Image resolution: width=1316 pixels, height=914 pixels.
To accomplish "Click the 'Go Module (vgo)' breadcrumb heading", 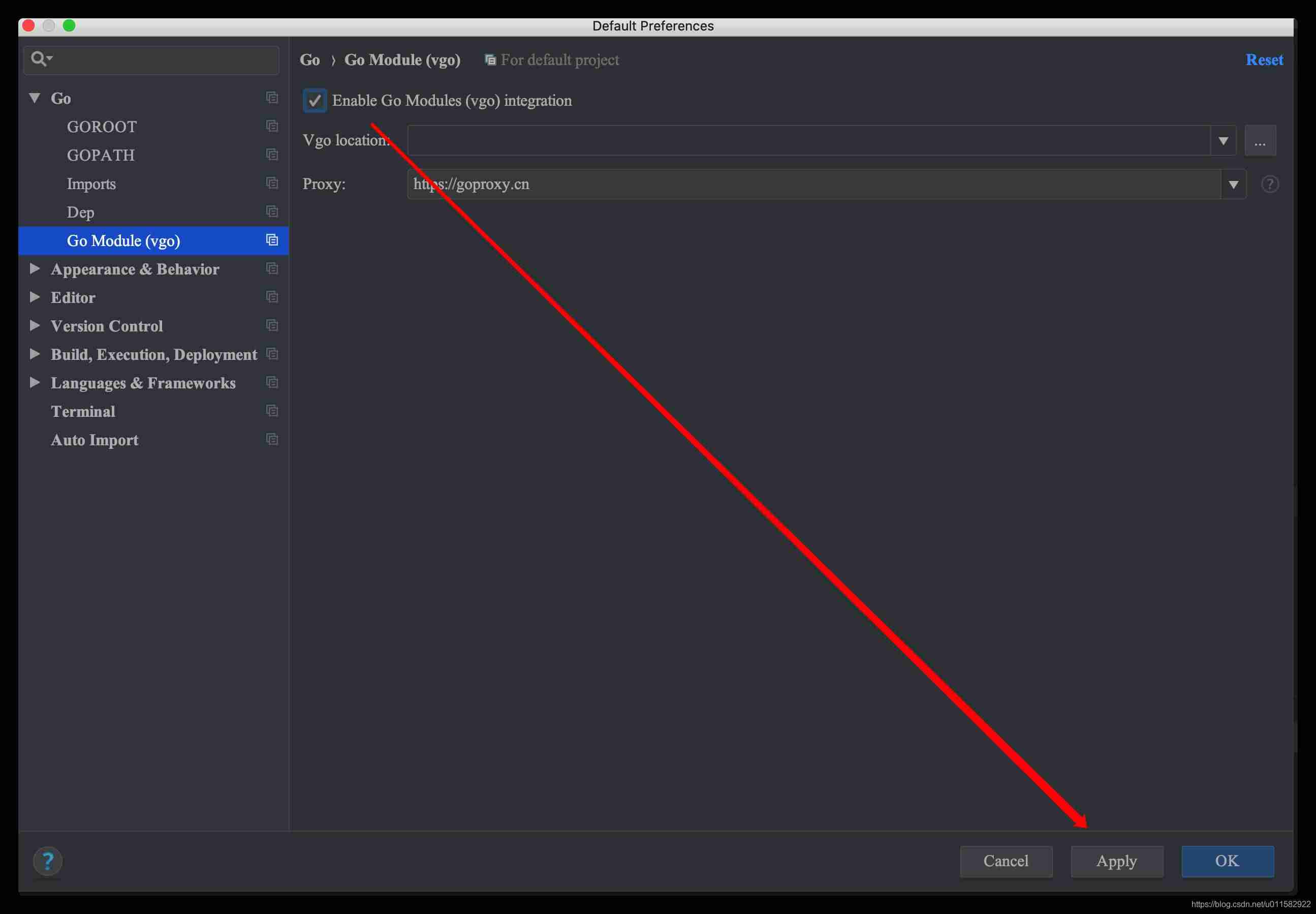I will pyautogui.click(x=402, y=60).
